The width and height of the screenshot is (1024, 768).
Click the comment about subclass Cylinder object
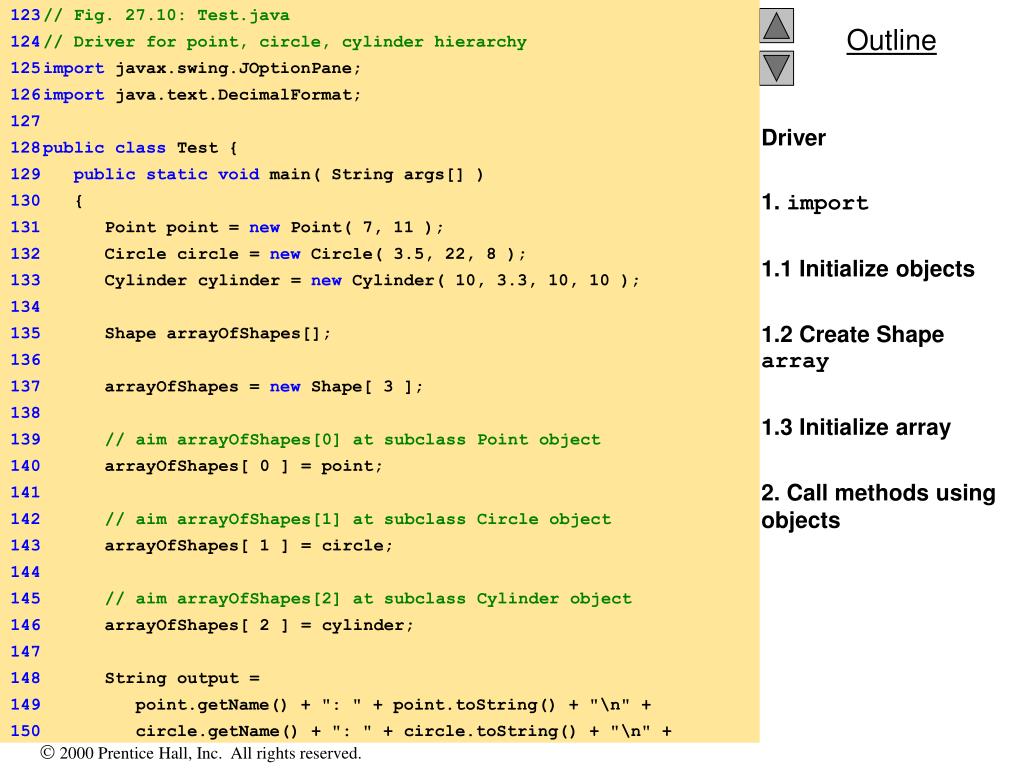[368, 599]
